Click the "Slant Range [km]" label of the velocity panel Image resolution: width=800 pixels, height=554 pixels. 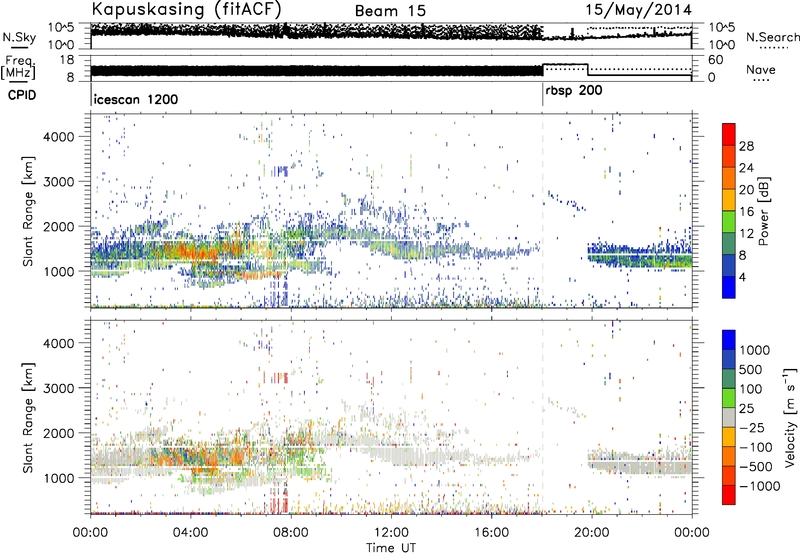(x=28, y=417)
